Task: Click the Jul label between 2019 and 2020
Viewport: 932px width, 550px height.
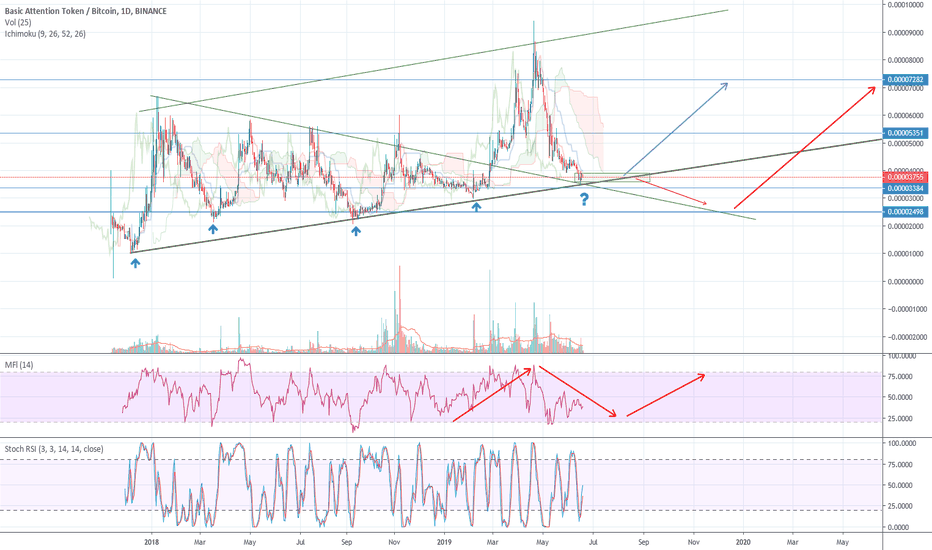Action: 593,542
